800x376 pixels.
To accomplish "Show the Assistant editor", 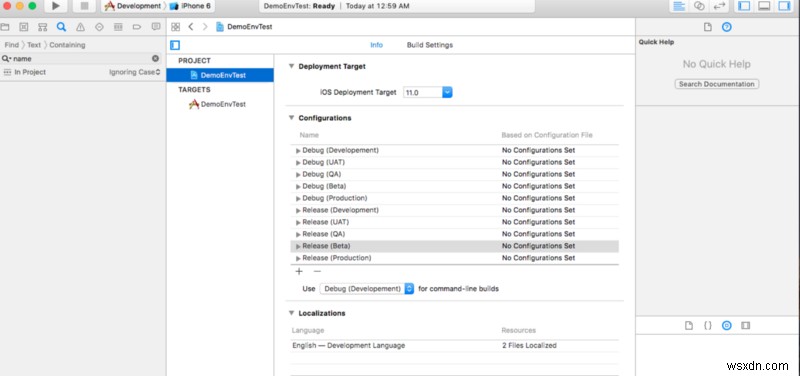I will [699, 6].
